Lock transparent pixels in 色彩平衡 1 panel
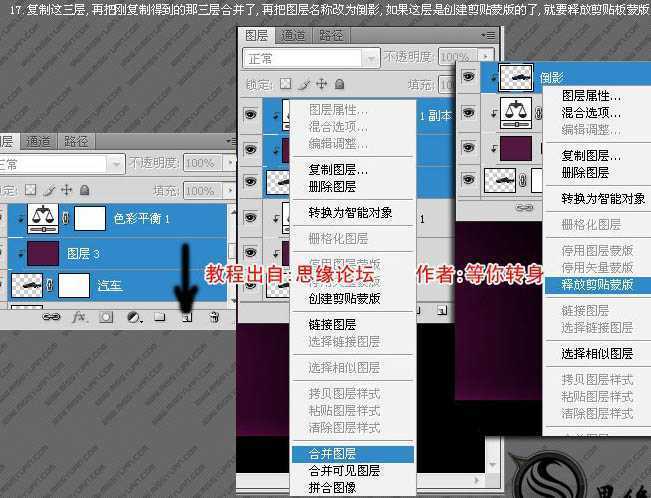This screenshot has width=651, height=498. tap(30, 190)
